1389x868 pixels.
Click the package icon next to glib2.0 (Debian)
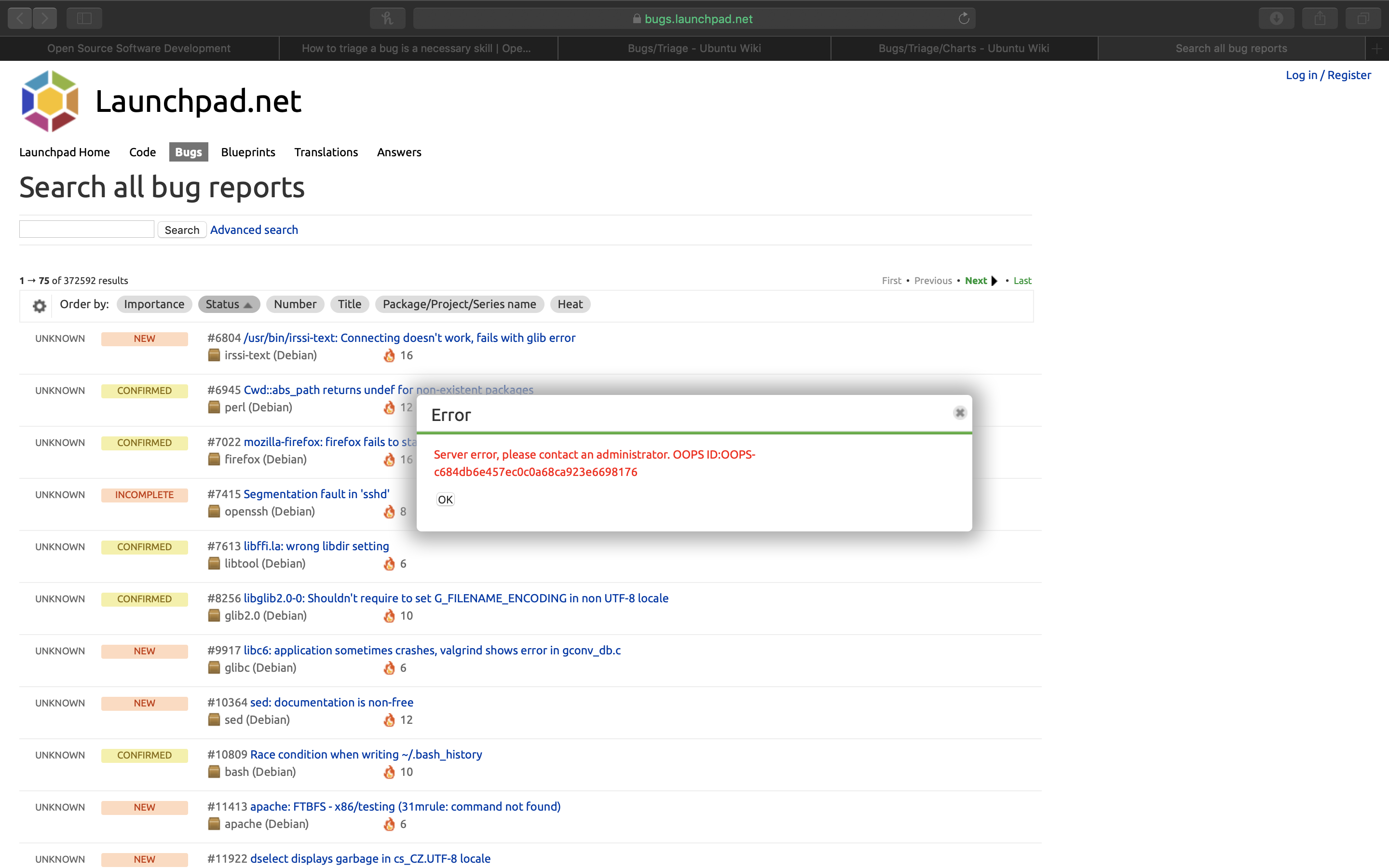tap(214, 616)
